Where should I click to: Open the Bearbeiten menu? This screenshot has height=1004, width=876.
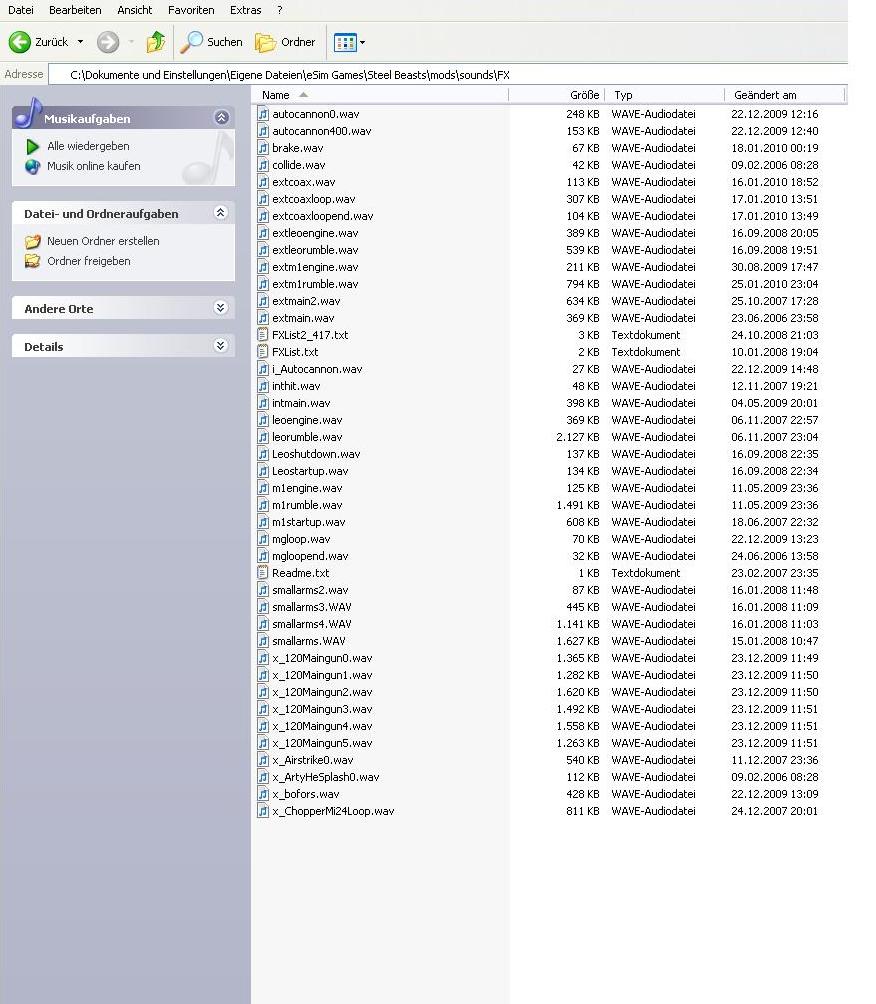coord(75,10)
